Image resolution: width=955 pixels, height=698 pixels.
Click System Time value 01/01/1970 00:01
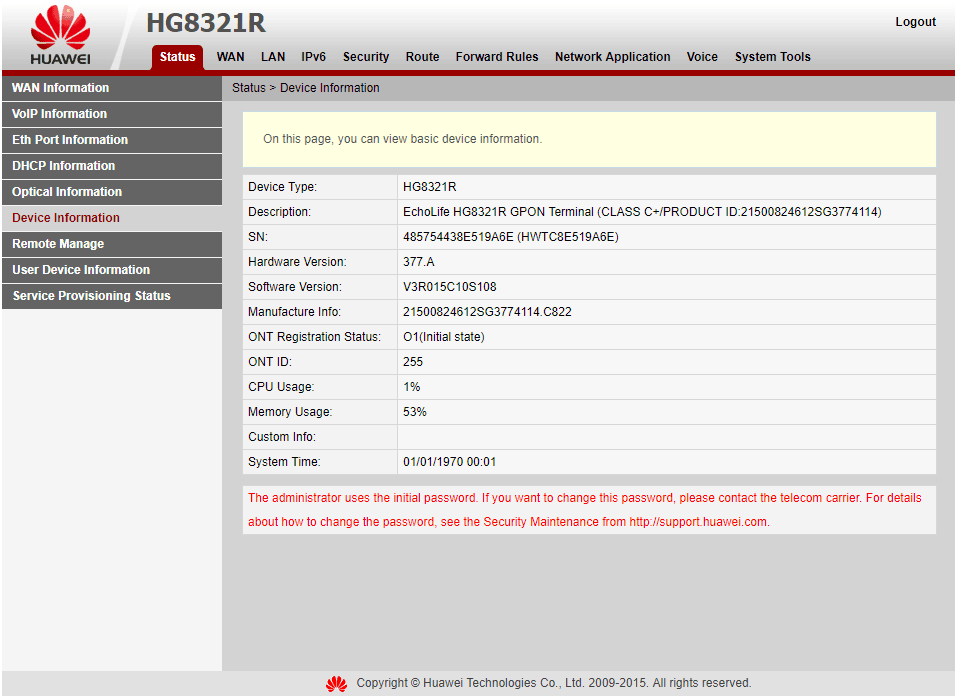pos(449,462)
